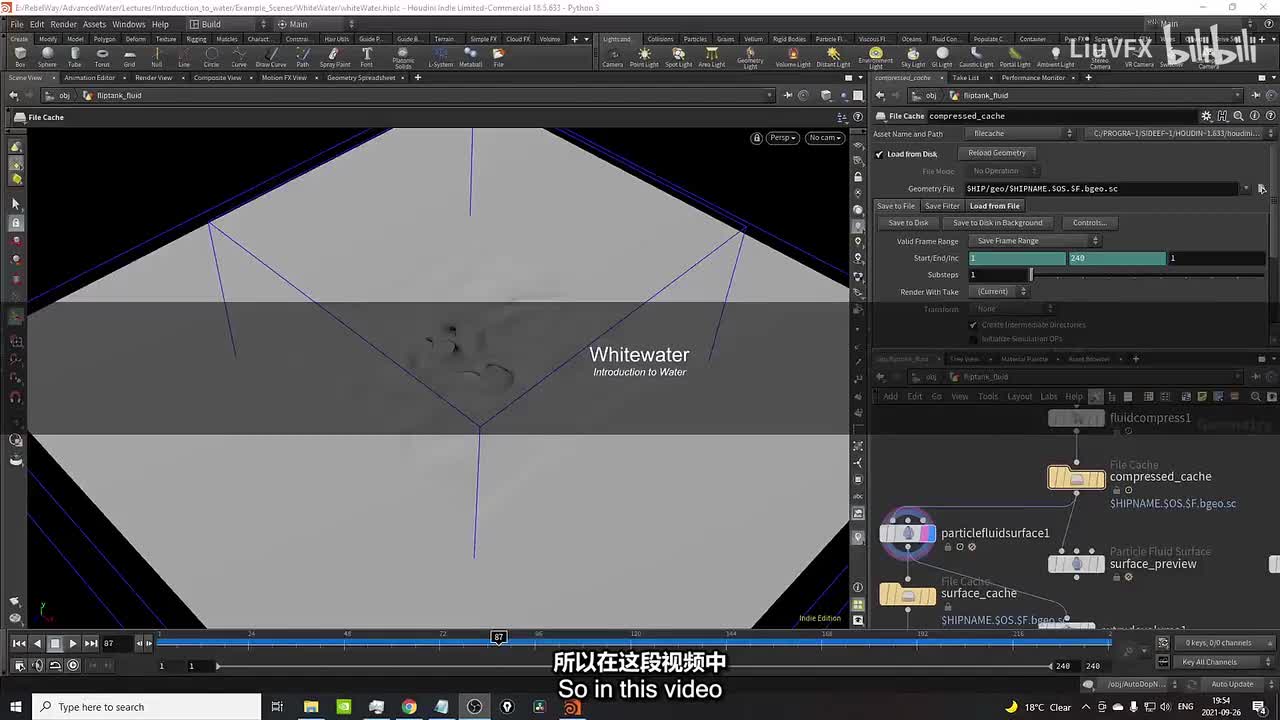The width and height of the screenshot is (1280, 720).
Task: Click the Controls button
Action: (x=1089, y=223)
